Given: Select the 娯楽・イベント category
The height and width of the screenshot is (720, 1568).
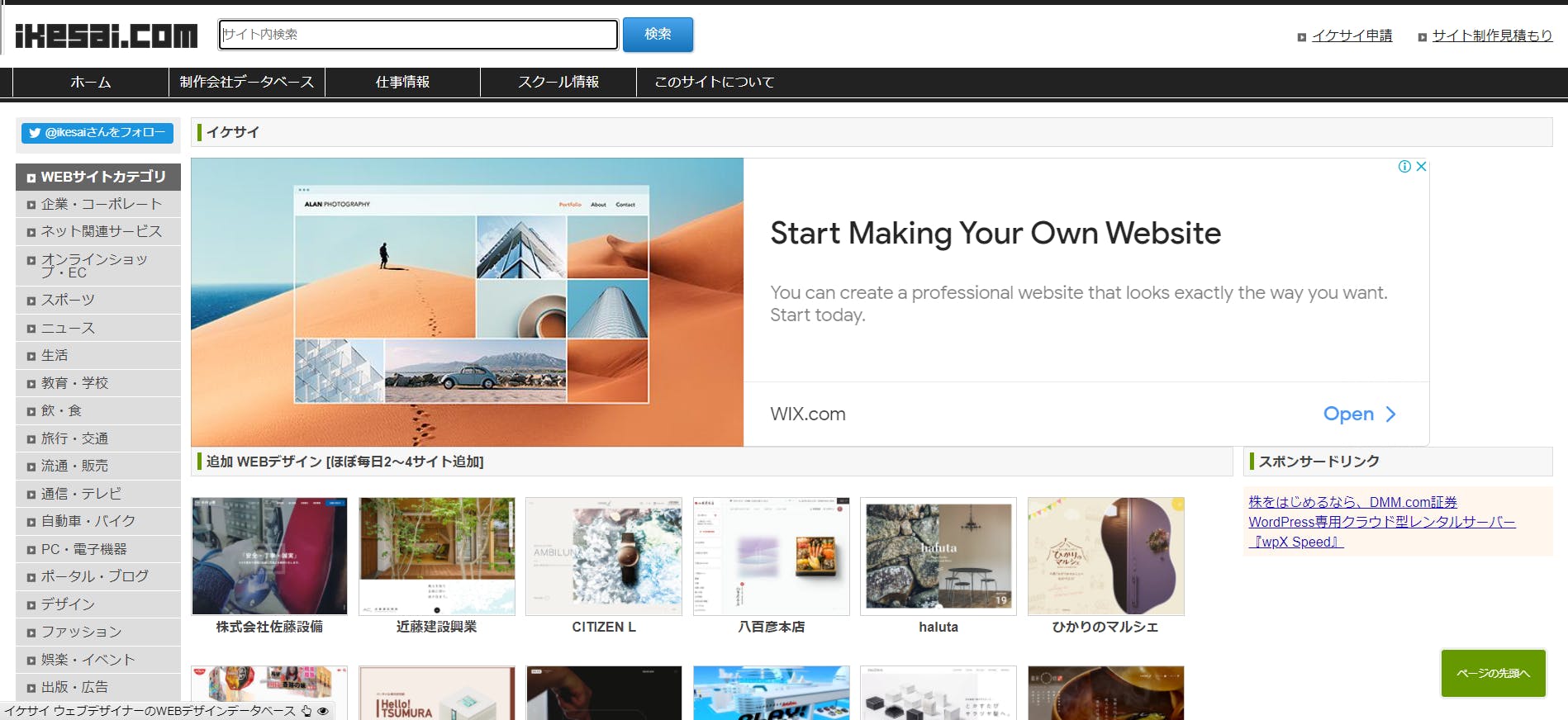Looking at the screenshot, I should coord(98,660).
